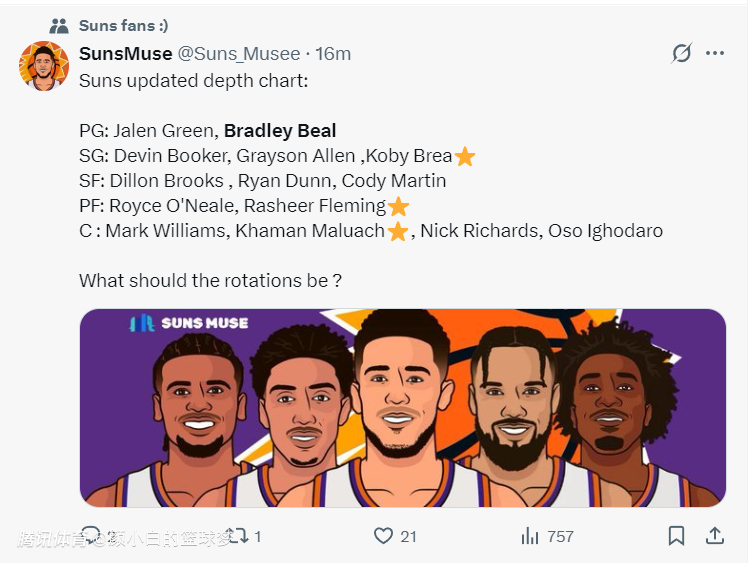Open the three-dot more options menu
The height and width of the screenshot is (563, 751).
[x=715, y=53]
